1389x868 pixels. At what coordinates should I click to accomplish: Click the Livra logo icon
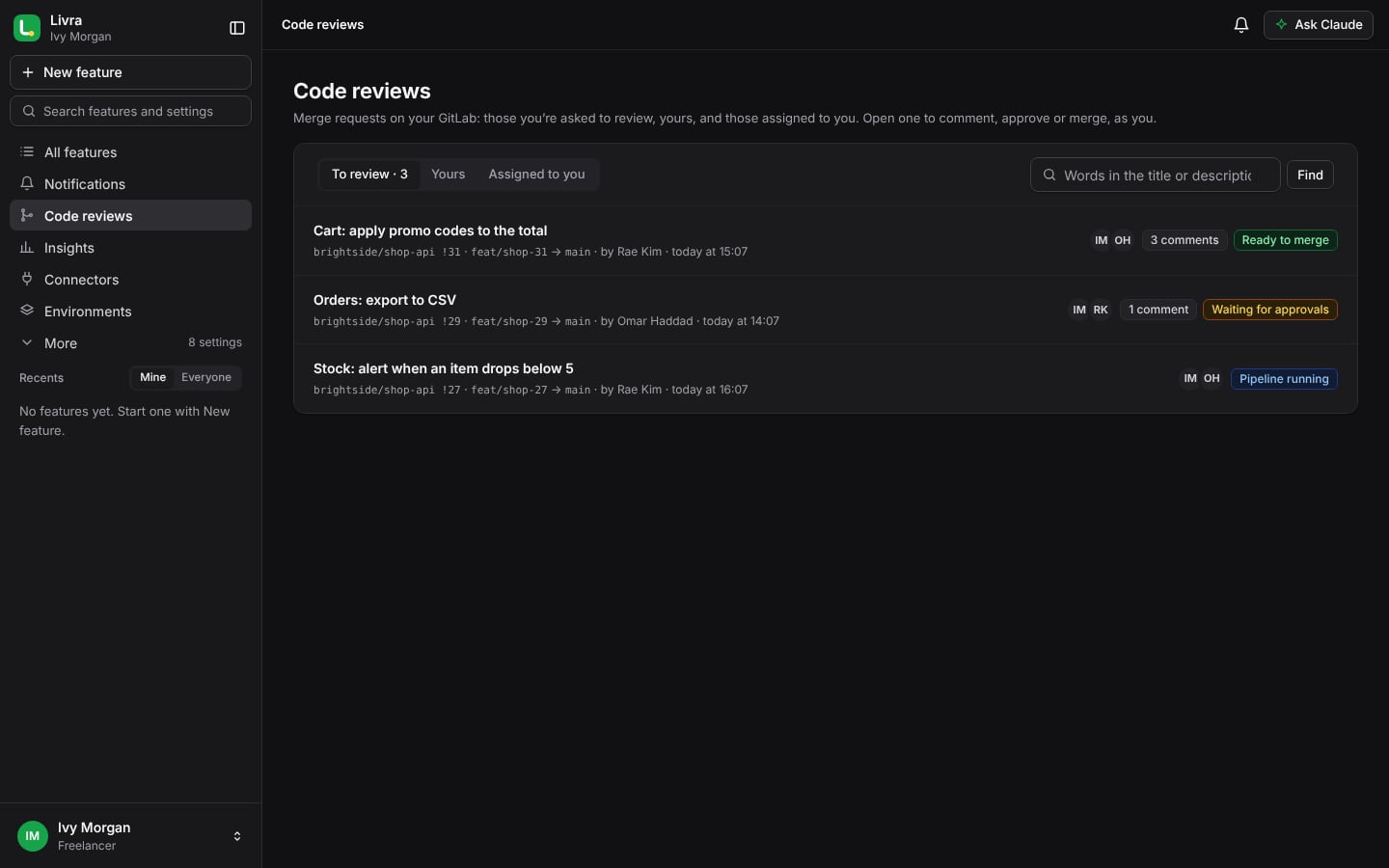click(x=27, y=28)
